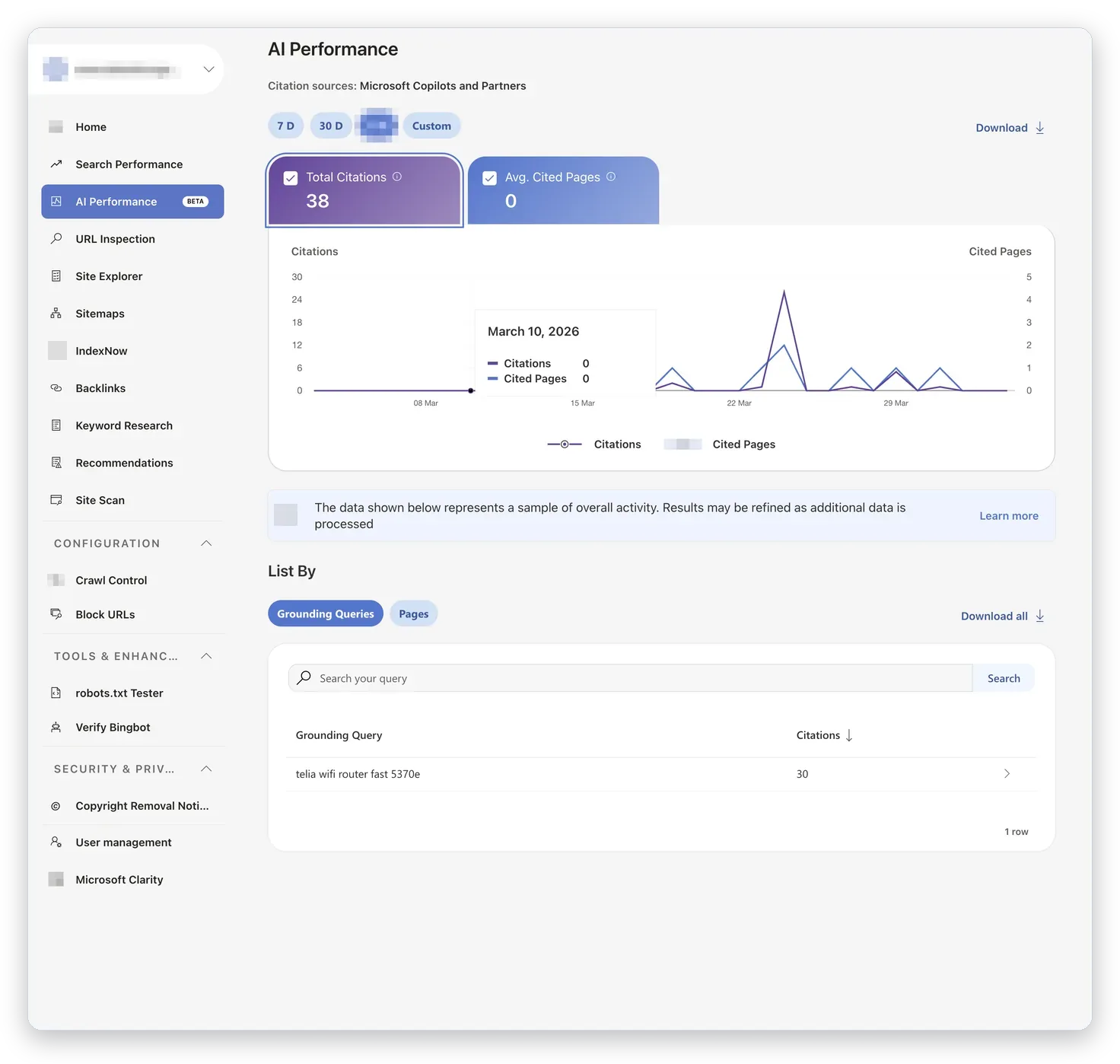Click the Site Explorer icon

click(x=56, y=276)
